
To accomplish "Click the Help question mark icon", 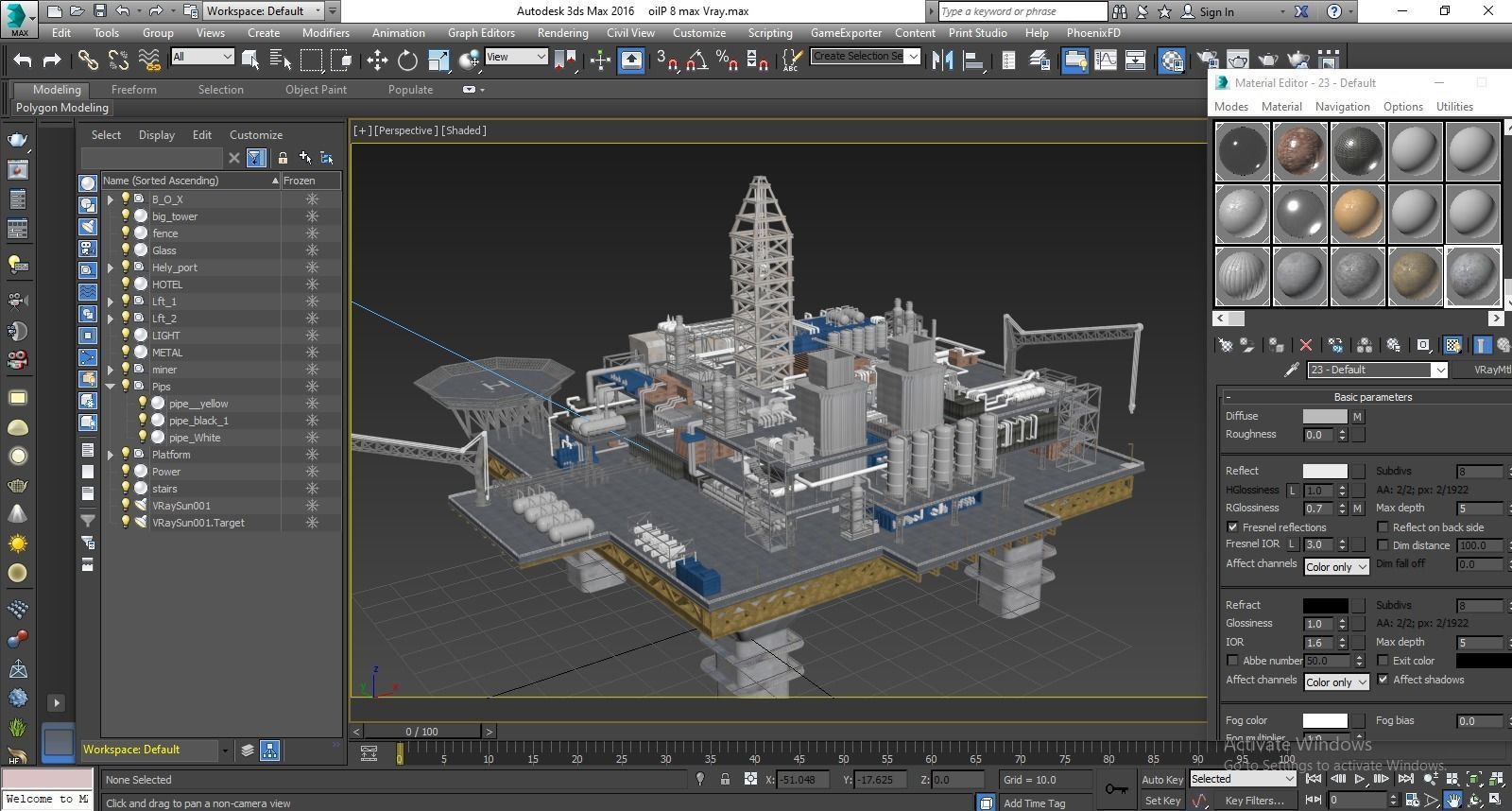I will [x=1333, y=11].
